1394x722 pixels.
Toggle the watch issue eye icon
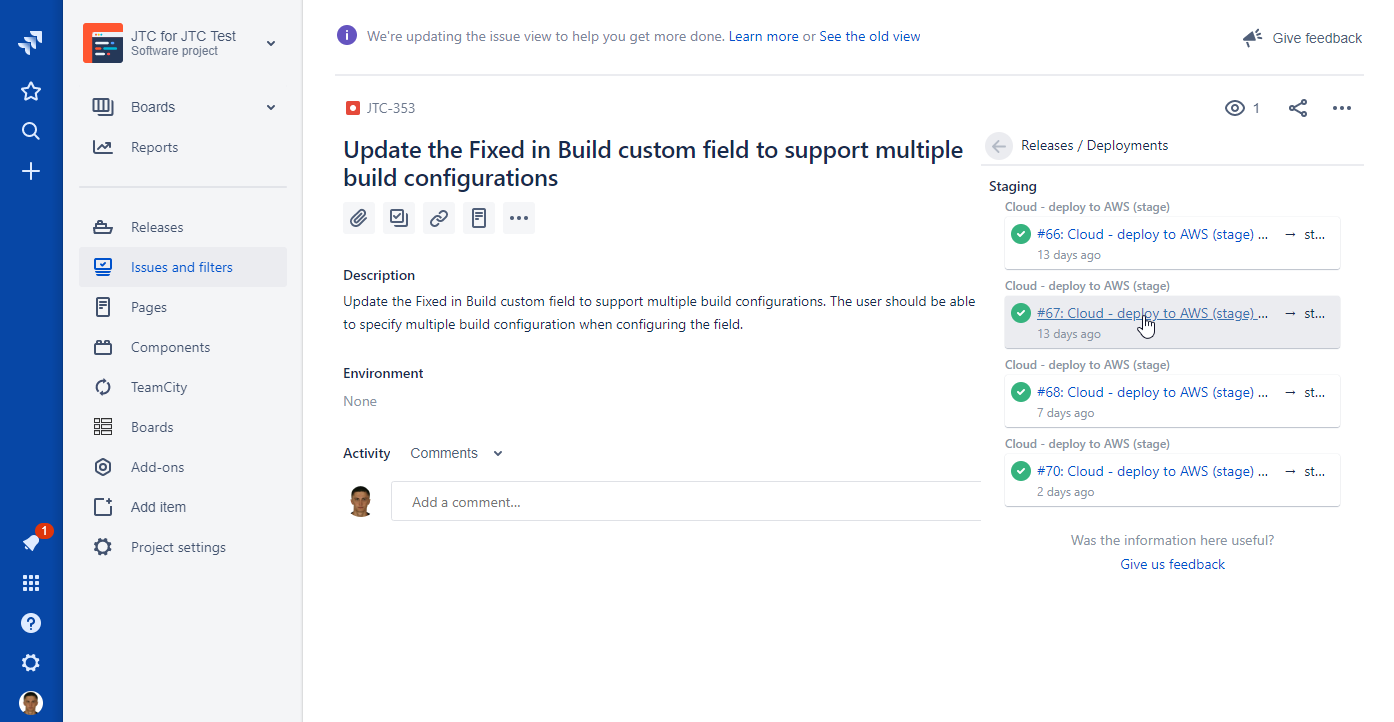[x=1236, y=108]
